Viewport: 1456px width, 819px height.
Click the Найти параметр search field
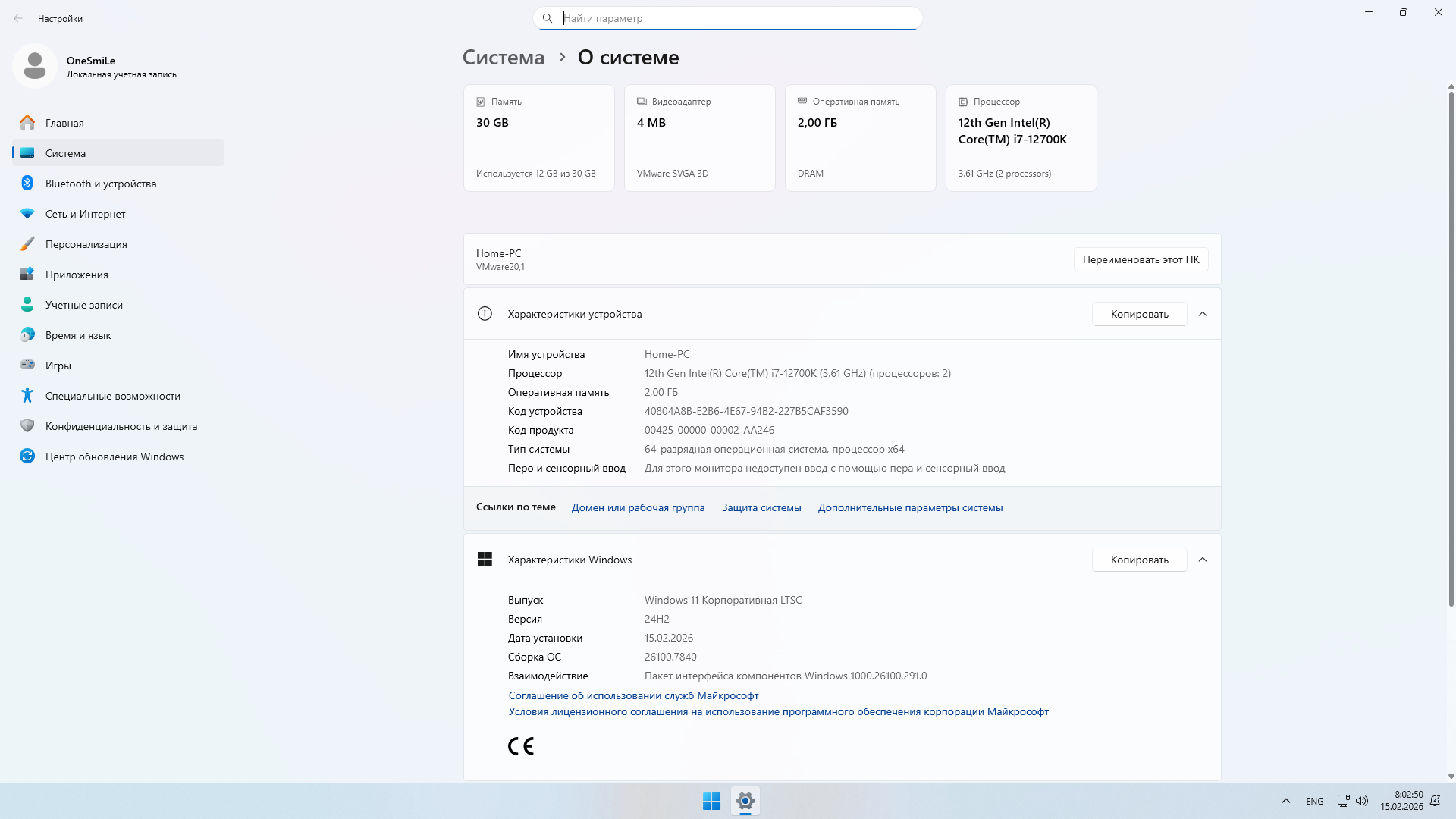727,17
